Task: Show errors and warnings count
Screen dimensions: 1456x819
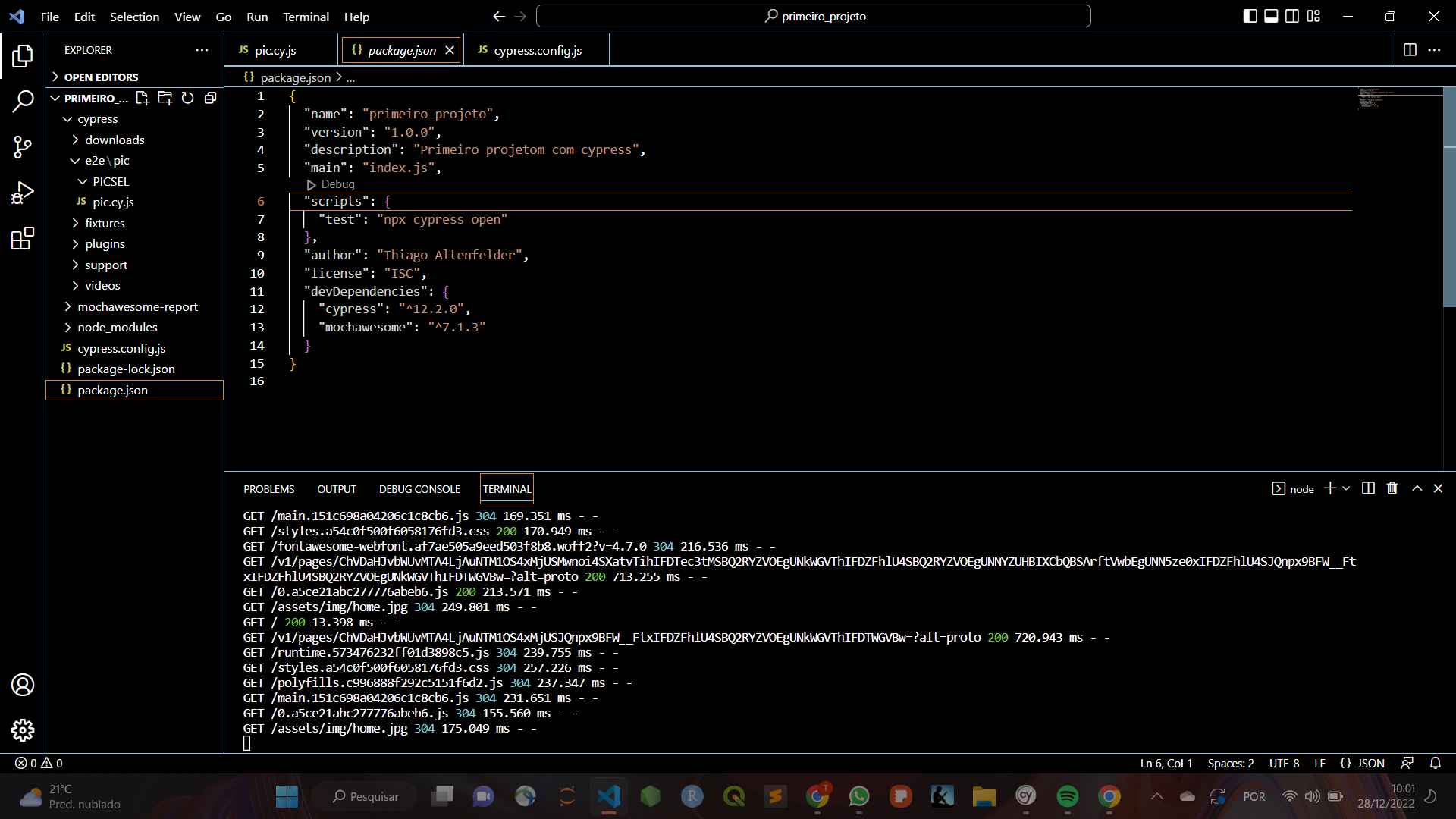Action: pyautogui.click(x=39, y=763)
